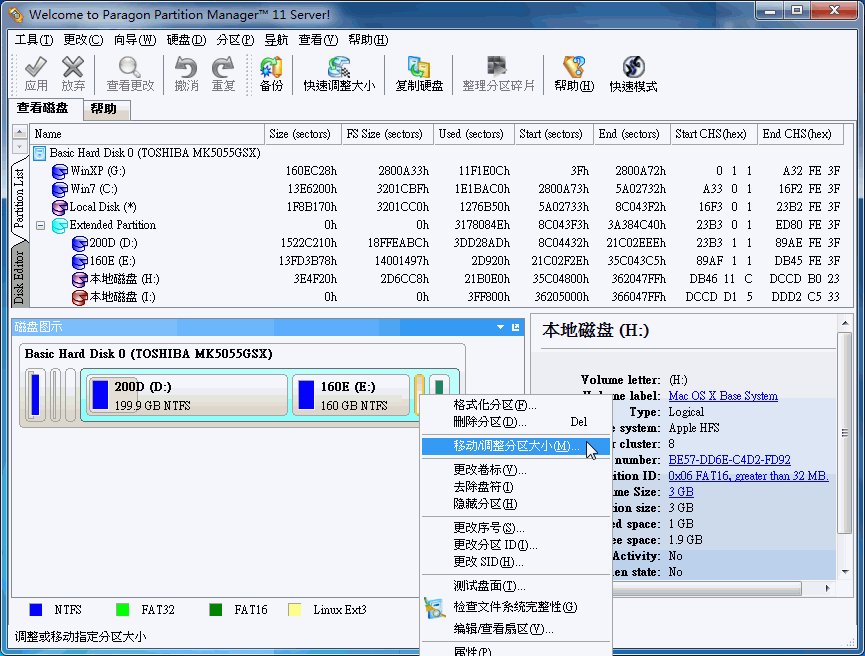Sort by Size (sectors) column header
Image resolution: width=865 pixels, height=656 pixels.
click(303, 134)
